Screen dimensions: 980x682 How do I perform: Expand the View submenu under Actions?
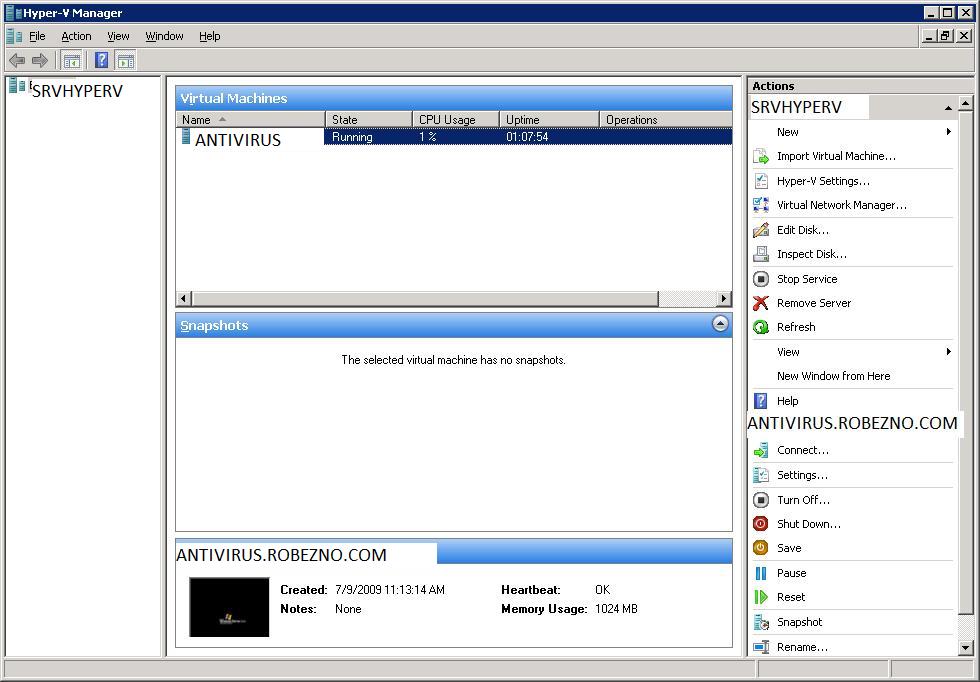tap(788, 352)
